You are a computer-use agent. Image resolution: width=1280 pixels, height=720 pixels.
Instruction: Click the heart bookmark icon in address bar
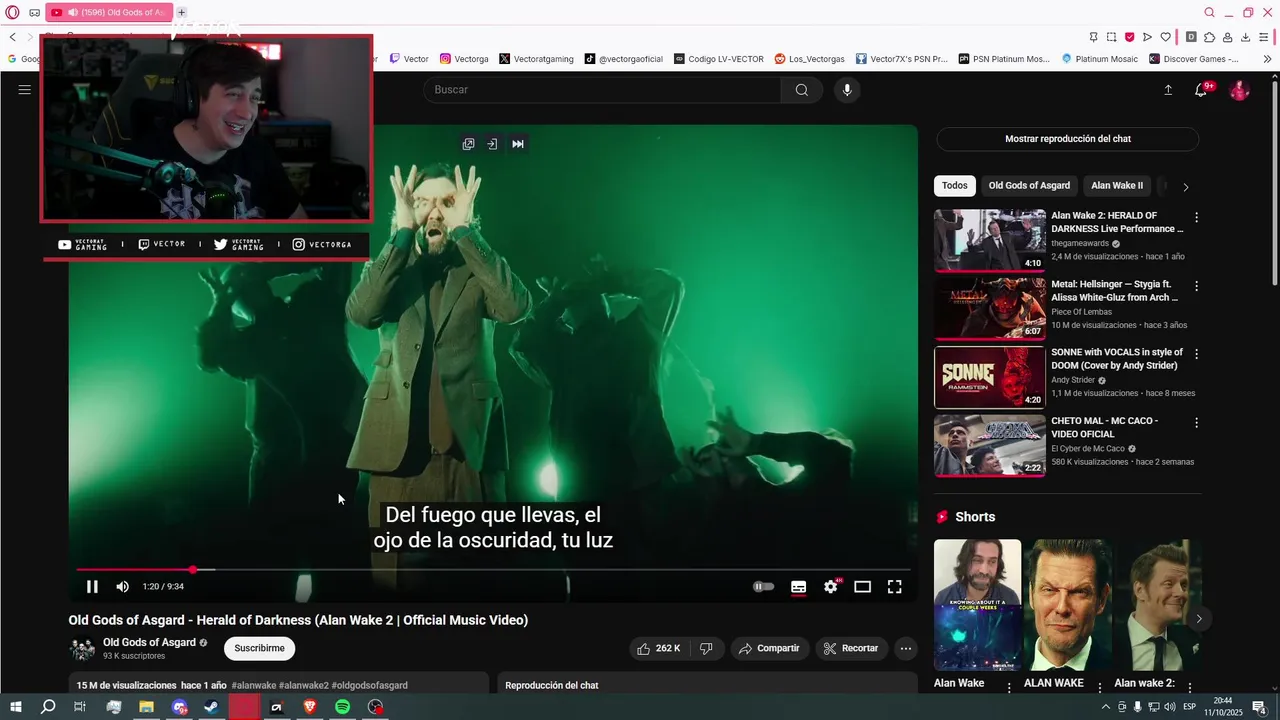tap(1165, 37)
